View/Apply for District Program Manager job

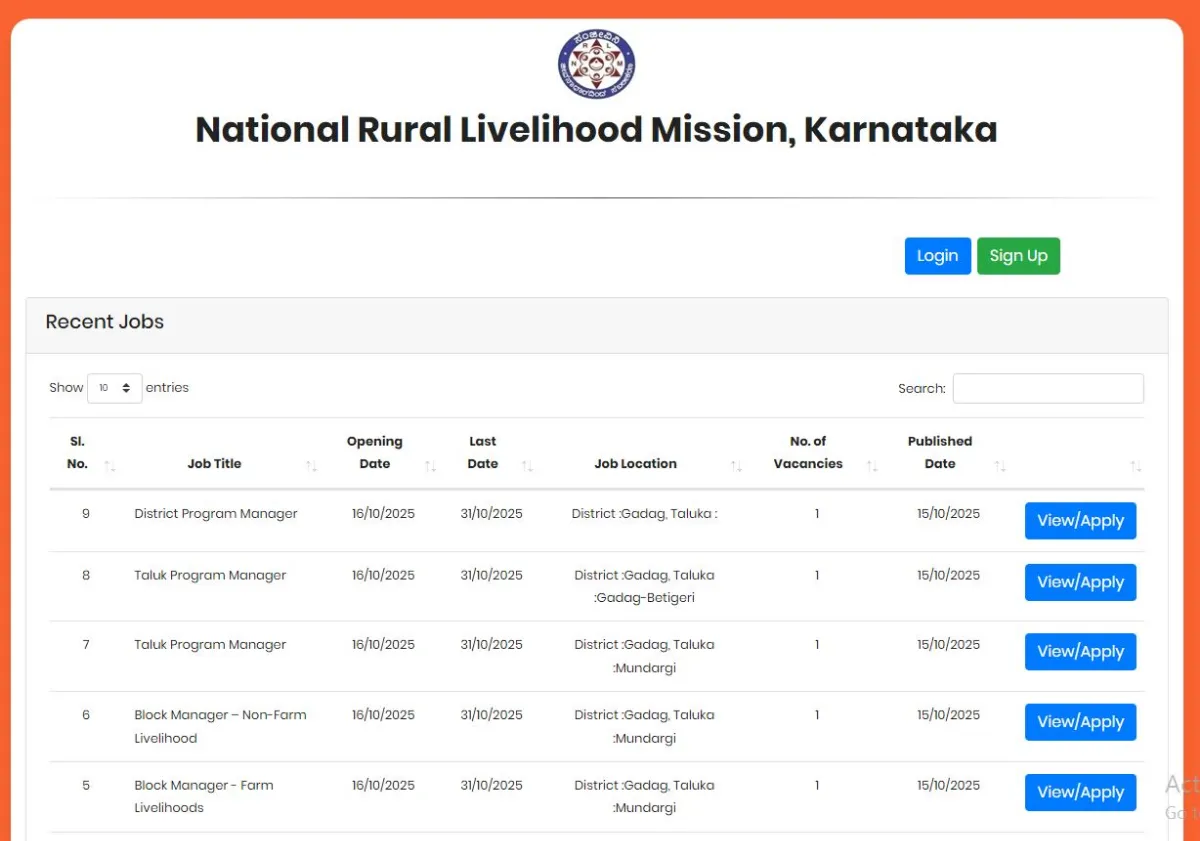coord(1080,521)
